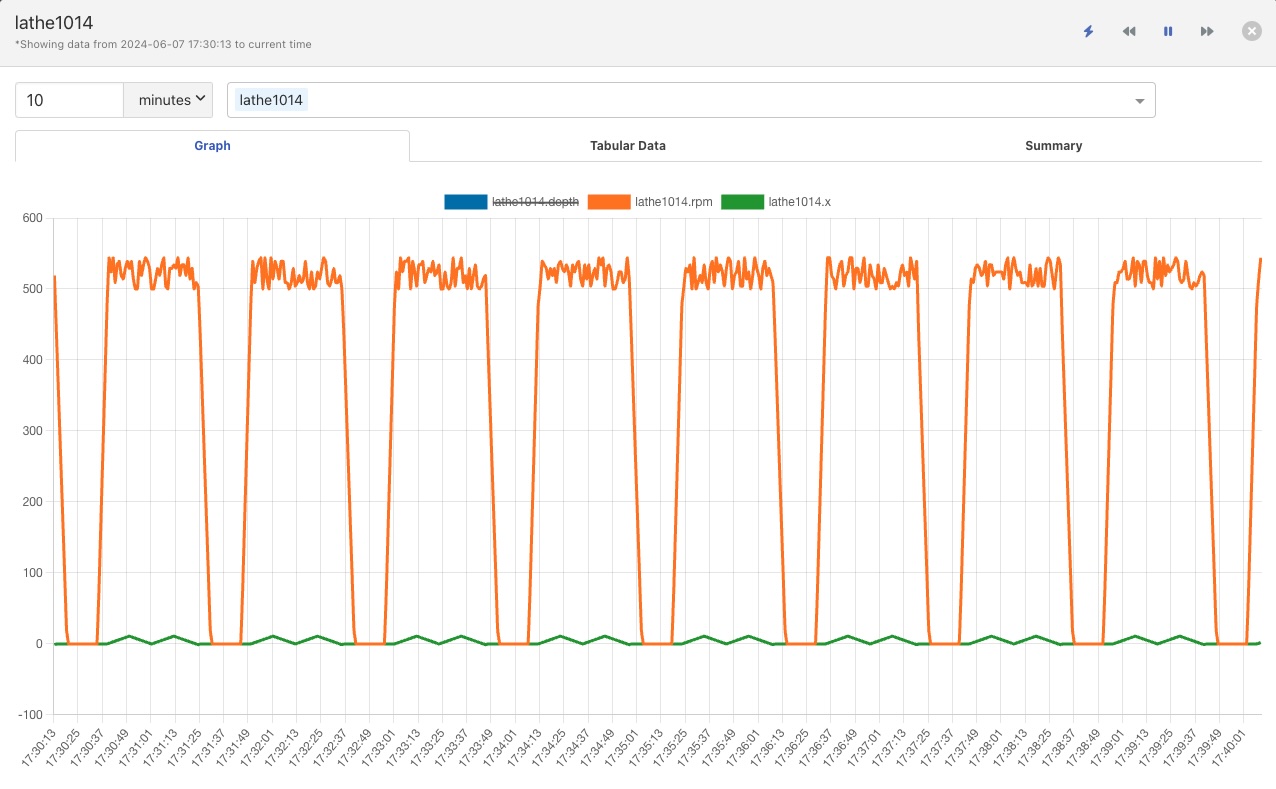
Task: Click the lightning bolt live-data icon
Action: [1088, 32]
